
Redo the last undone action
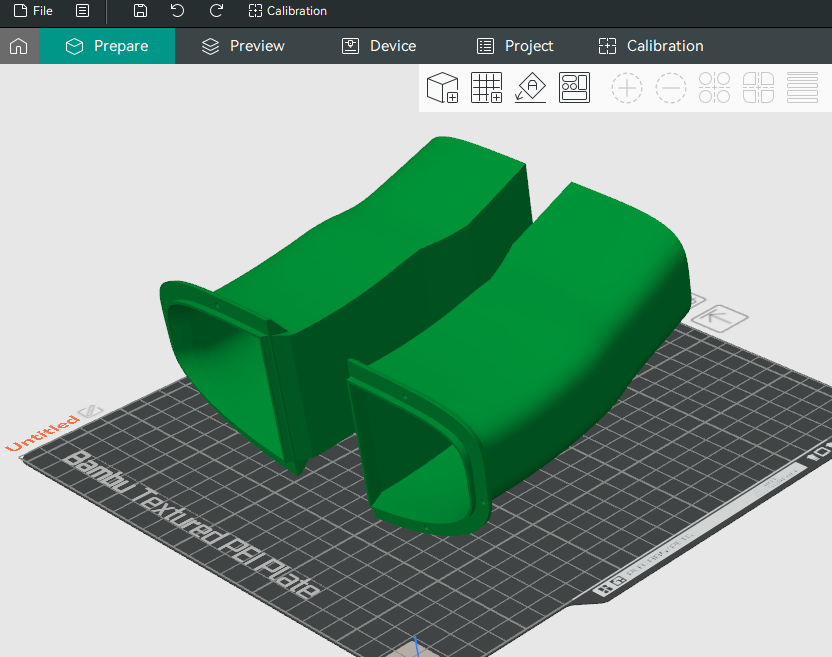[x=216, y=11]
